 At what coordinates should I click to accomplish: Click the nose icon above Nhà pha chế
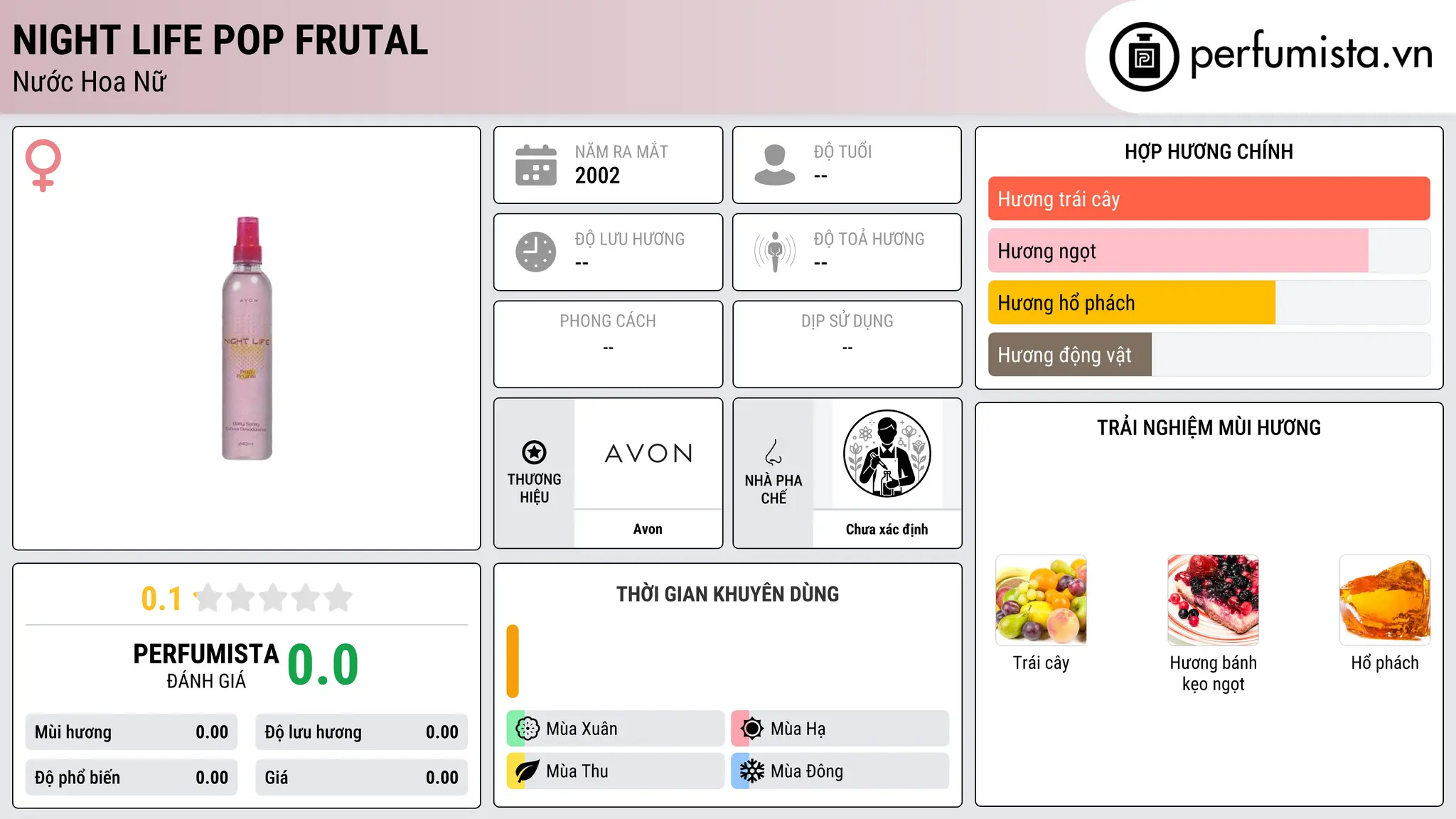[773, 452]
